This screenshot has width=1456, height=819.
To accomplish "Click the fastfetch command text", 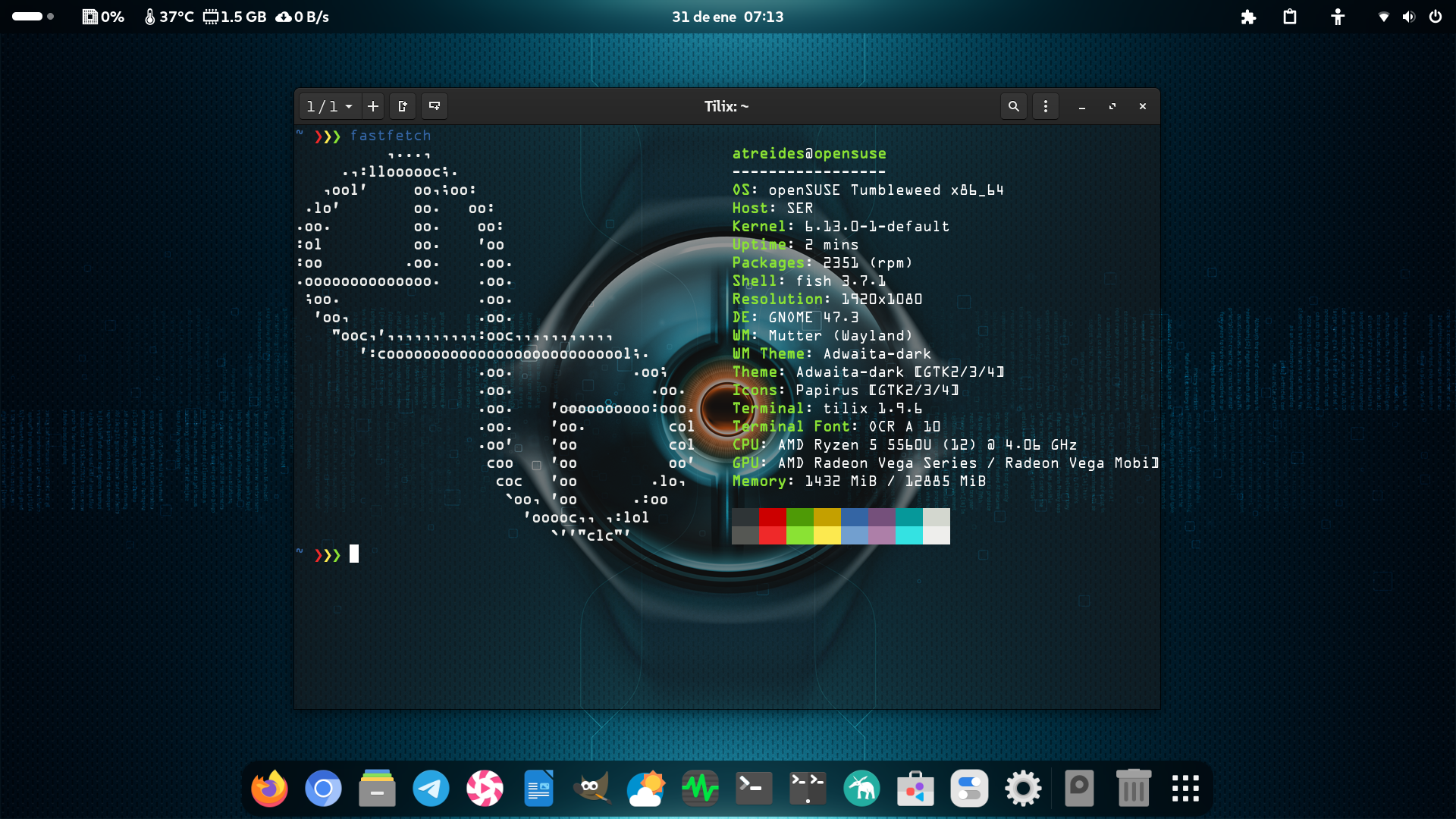I will tap(391, 135).
